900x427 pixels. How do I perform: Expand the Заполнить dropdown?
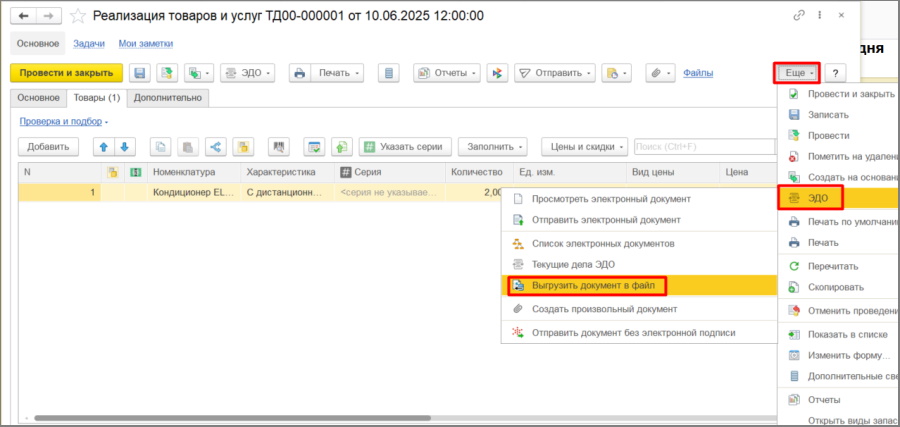click(x=493, y=147)
